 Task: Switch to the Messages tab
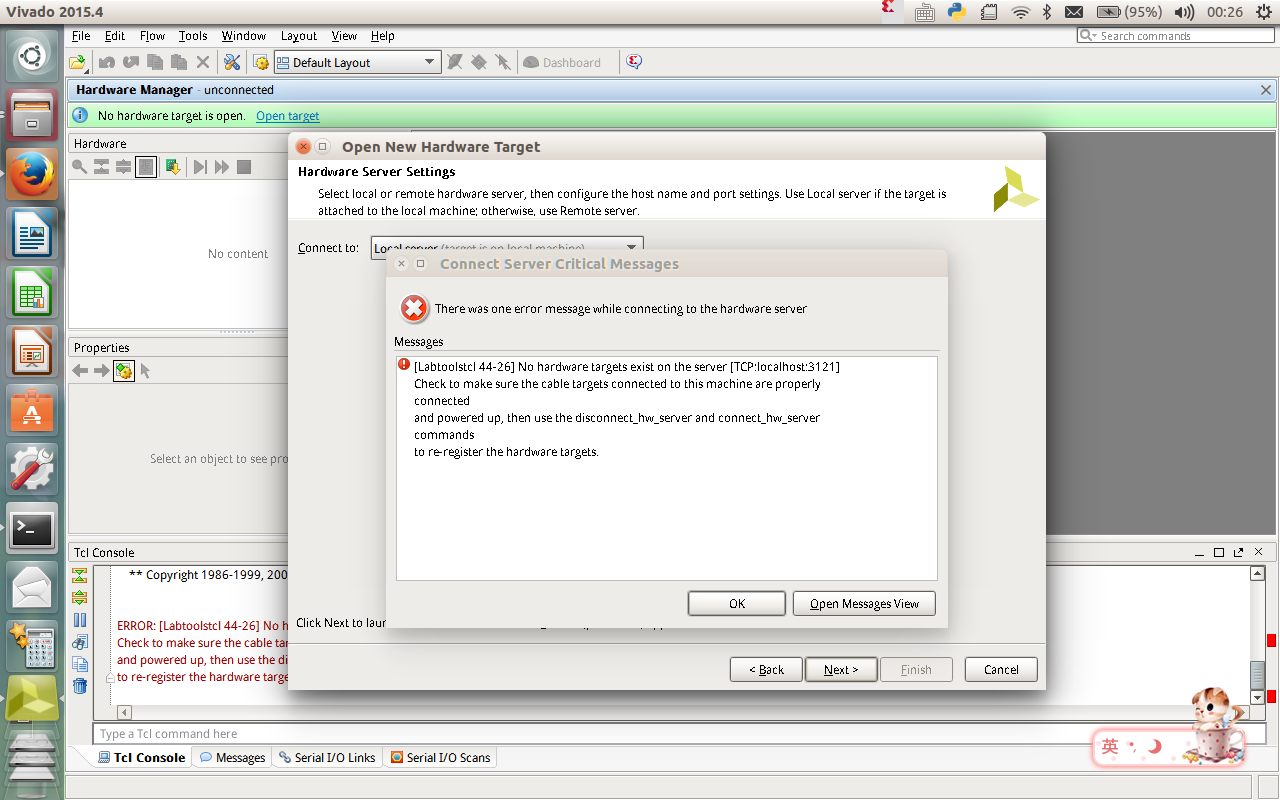(x=232, y=758)
